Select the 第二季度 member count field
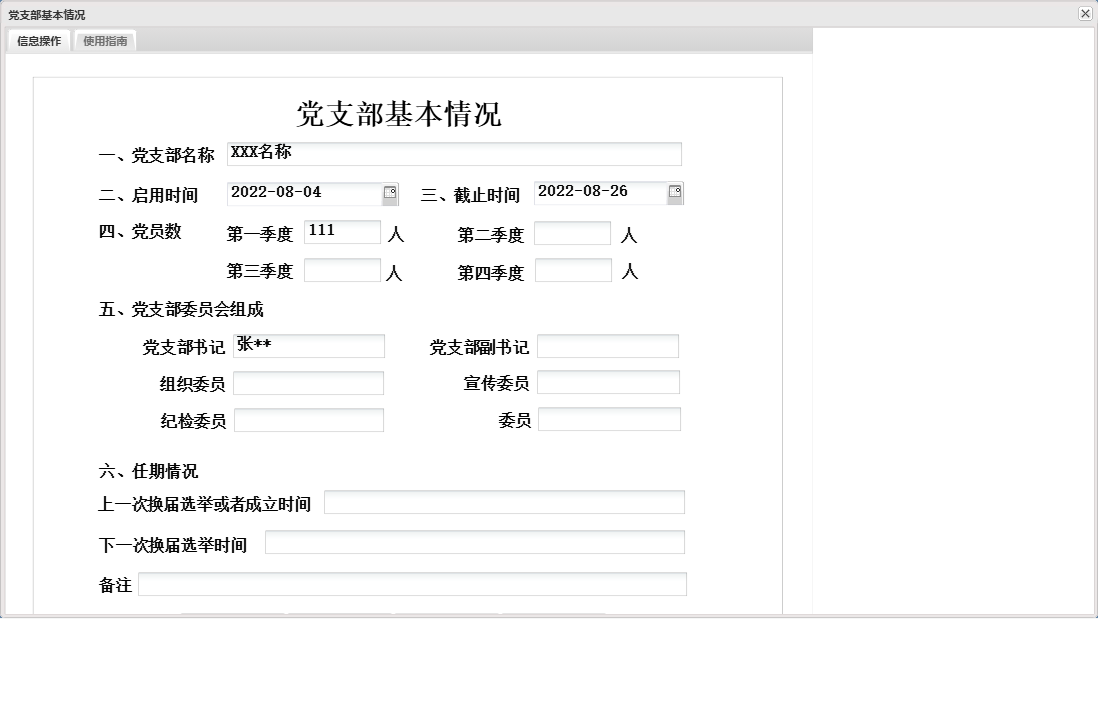 coord(572,232)
